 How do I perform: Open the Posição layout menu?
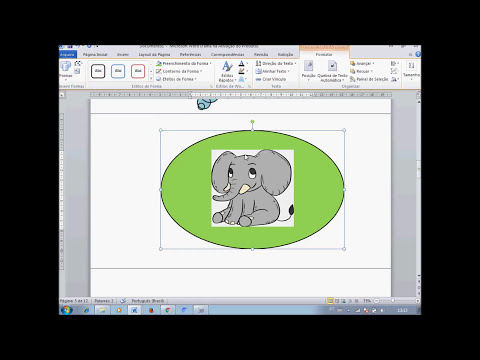(x=308, y=71)
